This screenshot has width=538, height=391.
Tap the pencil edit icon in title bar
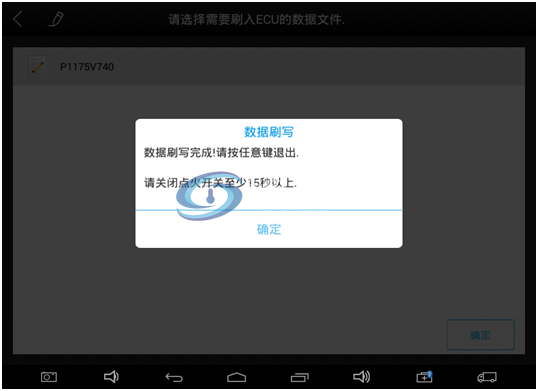tap(56, 19)
